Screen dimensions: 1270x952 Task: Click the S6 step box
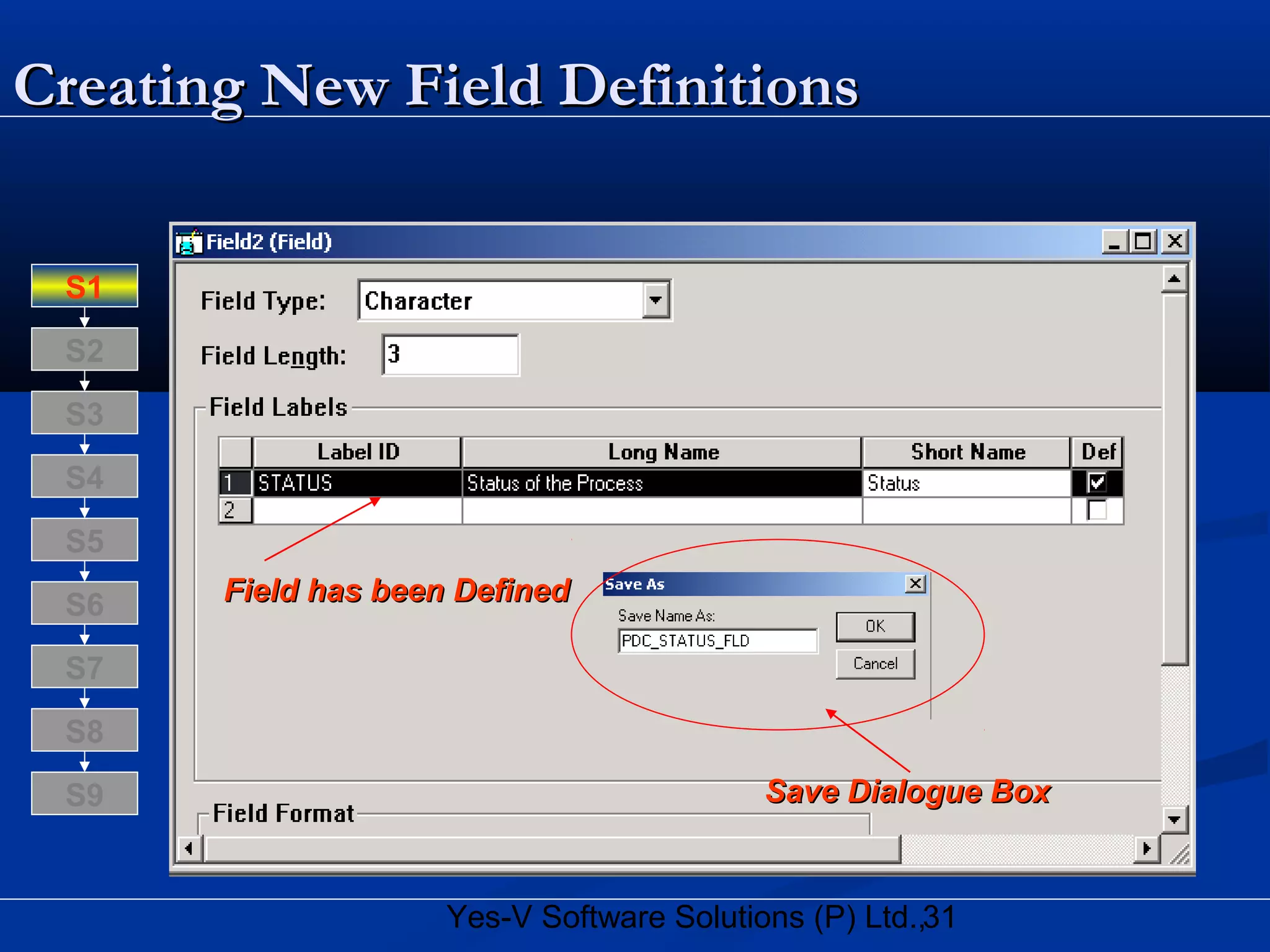pyautogui.click(x=84, y=603)
